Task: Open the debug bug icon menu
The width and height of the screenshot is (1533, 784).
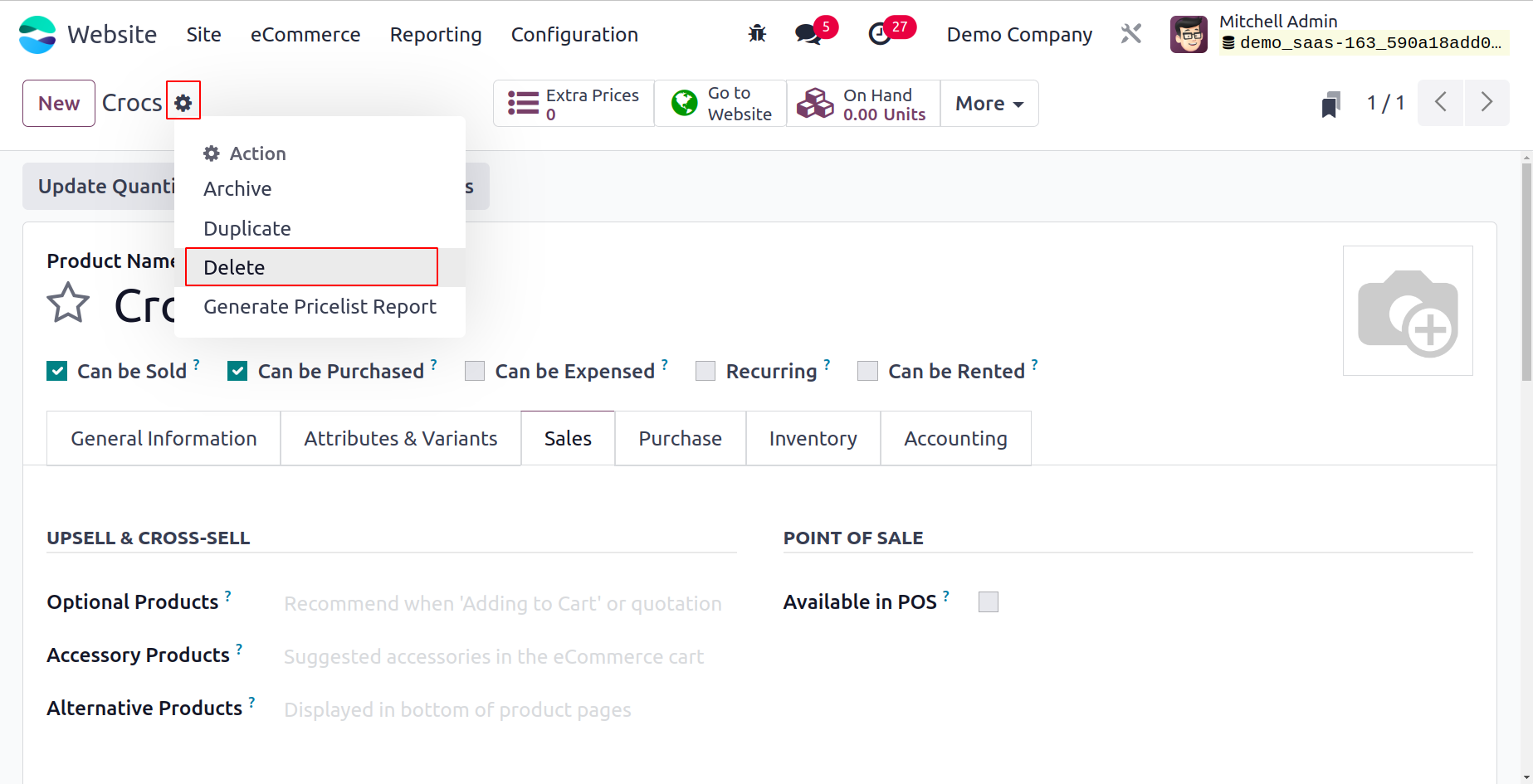Action: (x=757, y=34)
